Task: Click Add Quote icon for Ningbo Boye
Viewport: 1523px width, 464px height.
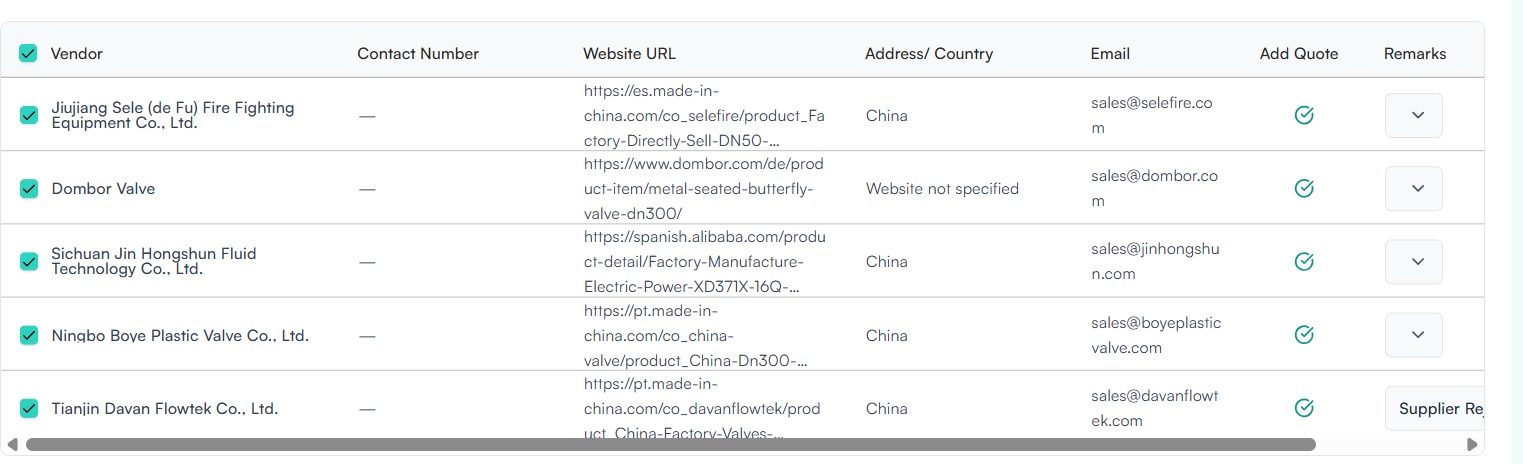Action: click(x=1303, y=335)
